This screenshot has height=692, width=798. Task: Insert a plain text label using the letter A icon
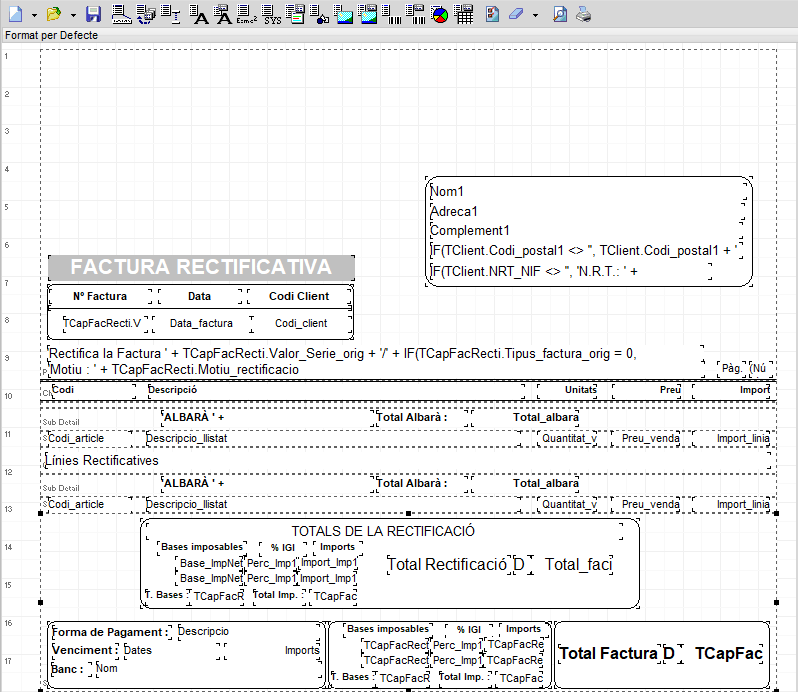point(198,14)
